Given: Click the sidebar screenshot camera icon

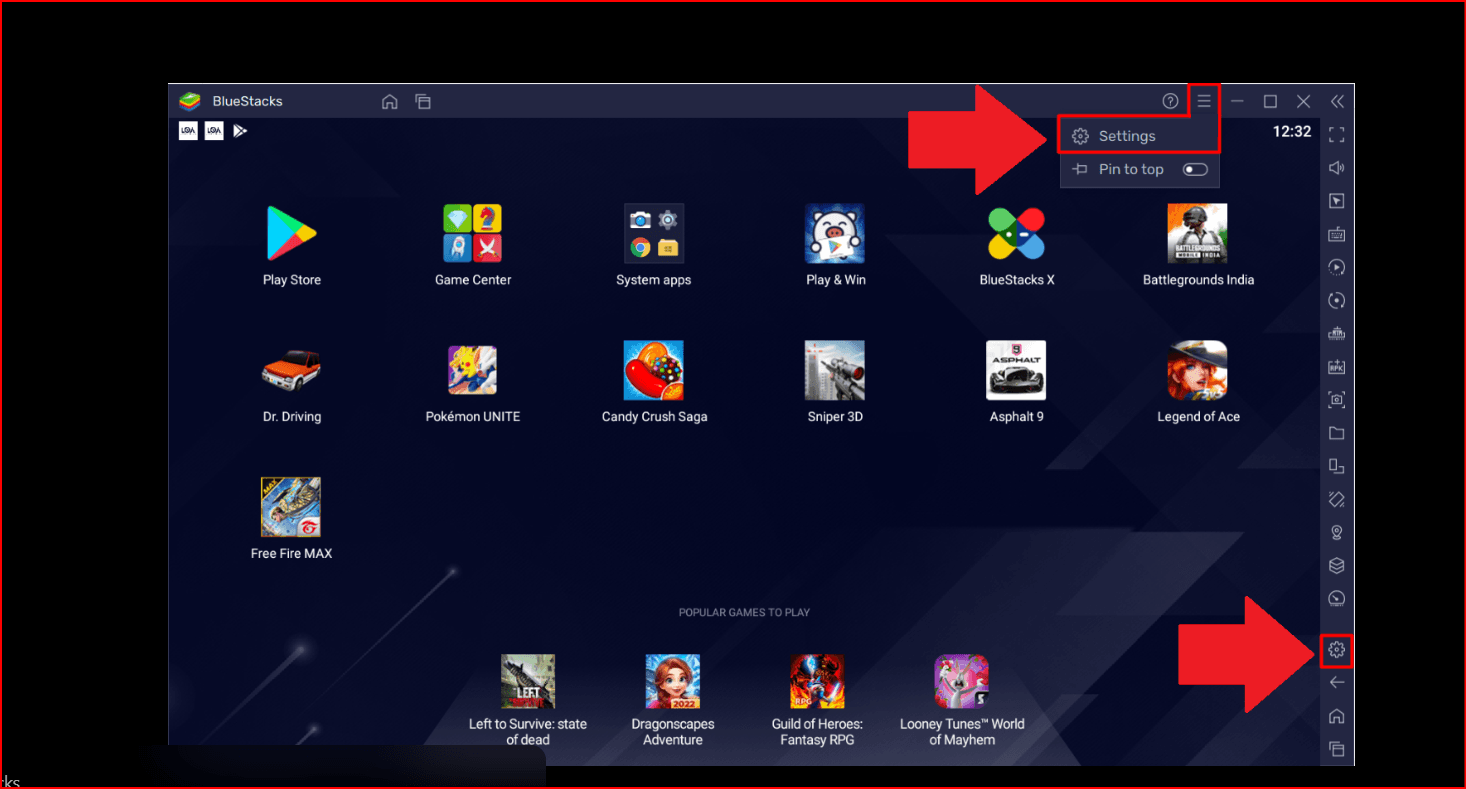Looking at the screenshot, I should click(x=1336, y=400).
